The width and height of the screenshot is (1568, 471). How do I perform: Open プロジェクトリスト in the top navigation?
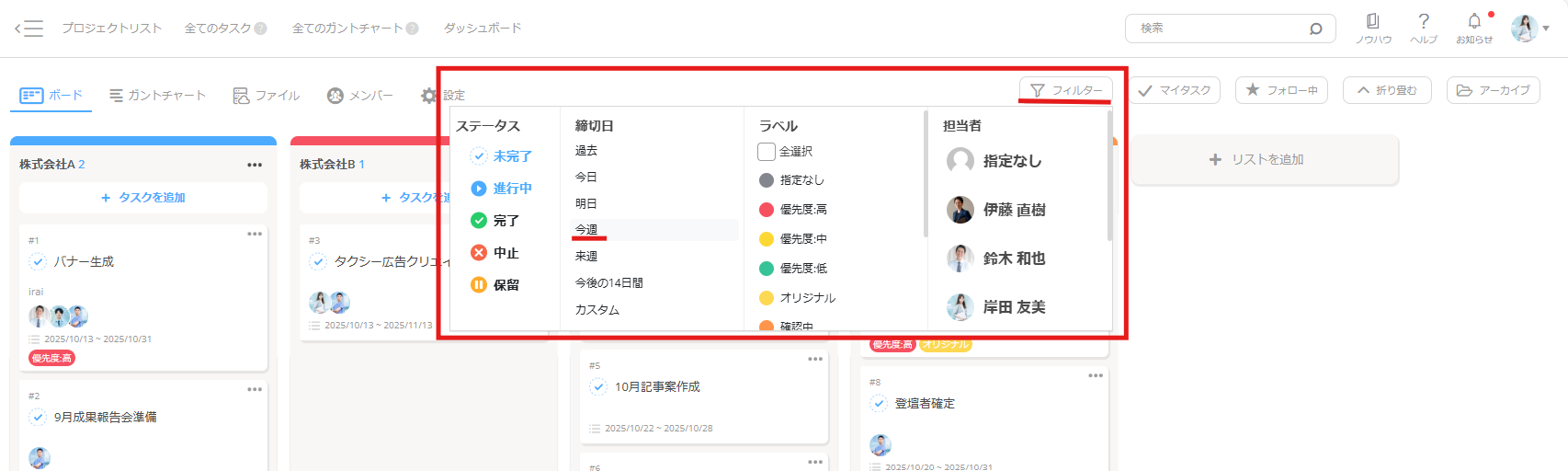point(112,29)
